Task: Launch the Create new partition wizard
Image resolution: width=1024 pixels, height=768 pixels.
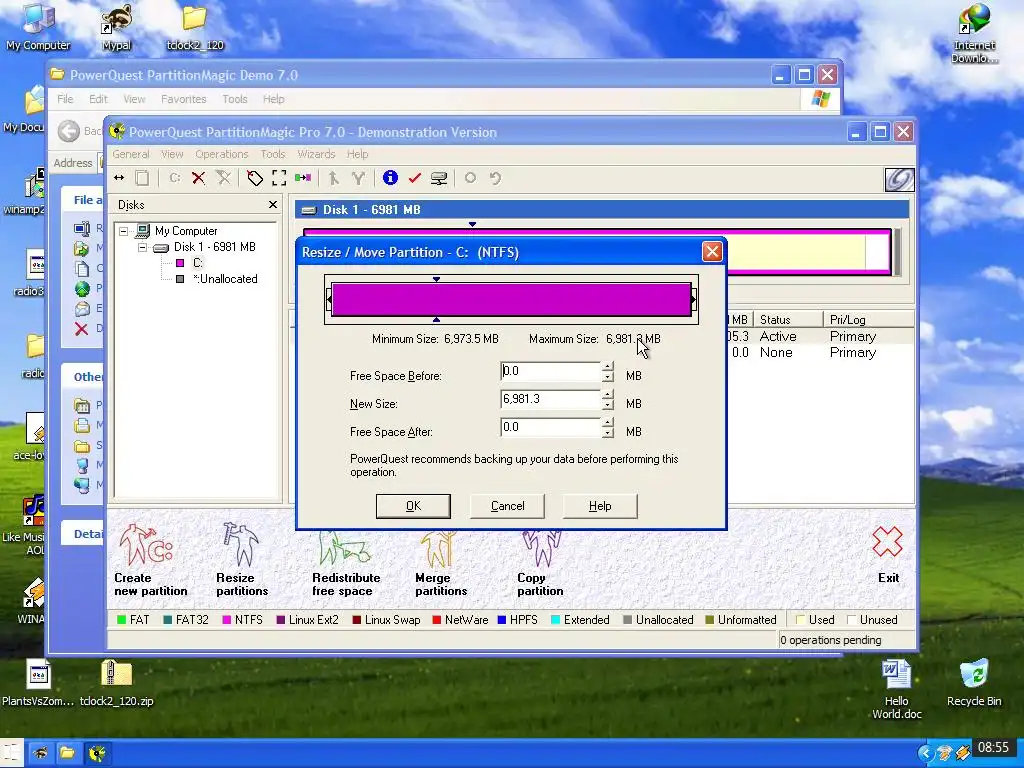Action: [150, 560]
